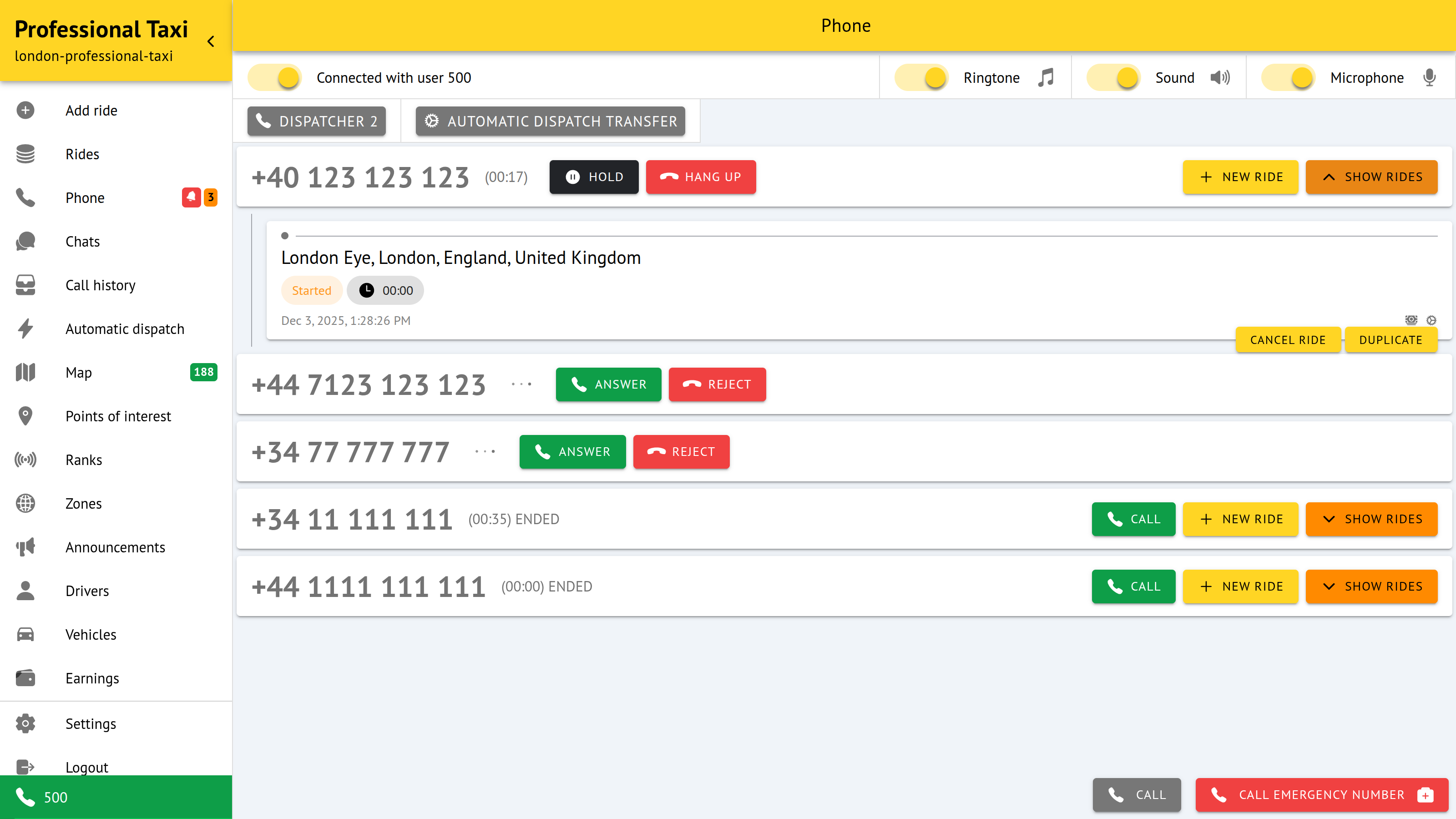Expand Show Rides for +34 11 111 111
The image size is (1456, 819).
click(1371, 519)
